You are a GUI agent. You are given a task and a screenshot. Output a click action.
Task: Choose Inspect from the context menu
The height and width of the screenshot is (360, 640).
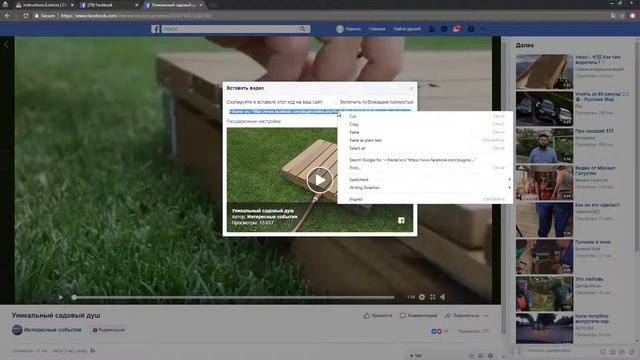click(x=425, y=199)
